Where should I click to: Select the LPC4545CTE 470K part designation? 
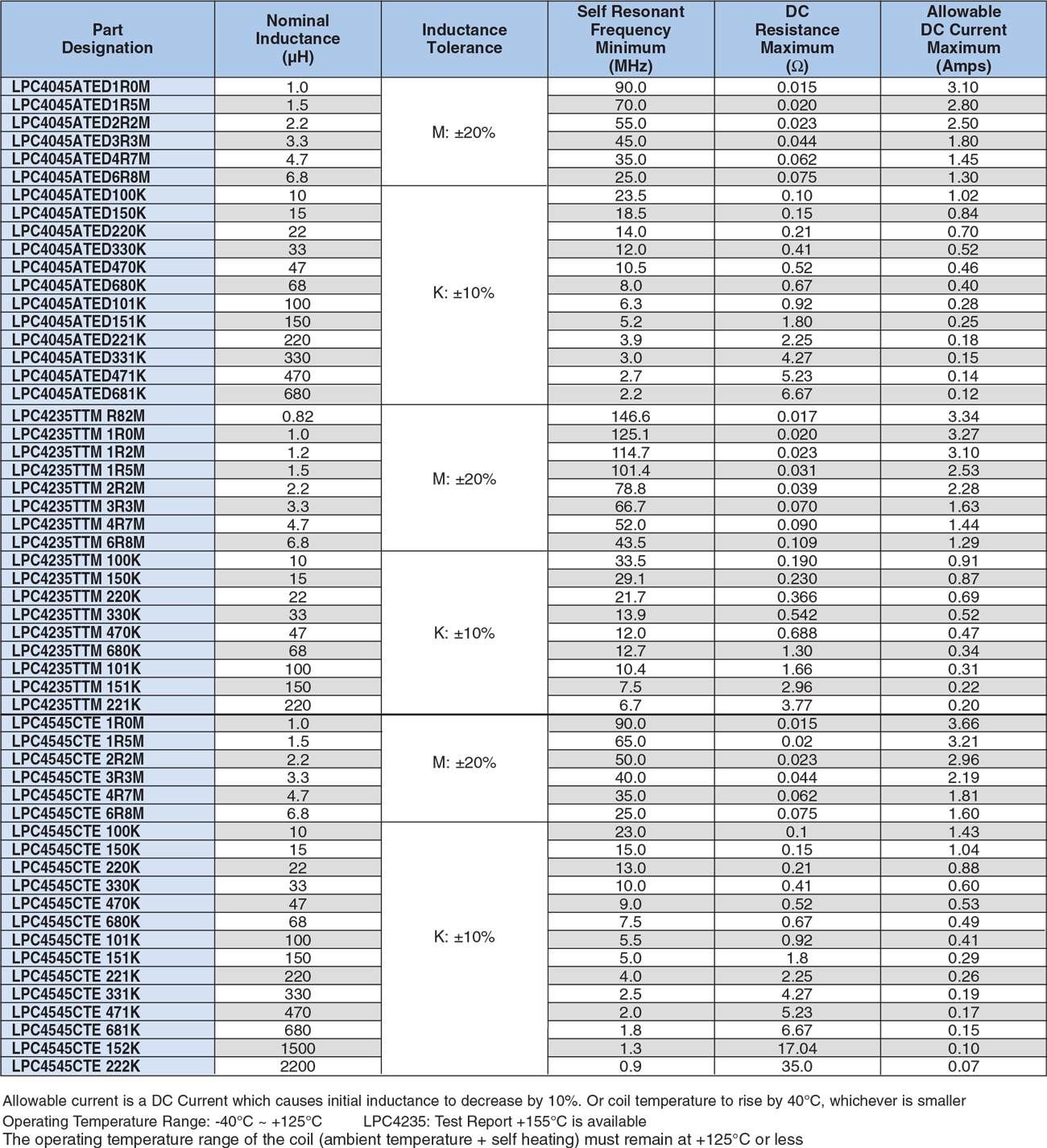coord(77,904)
